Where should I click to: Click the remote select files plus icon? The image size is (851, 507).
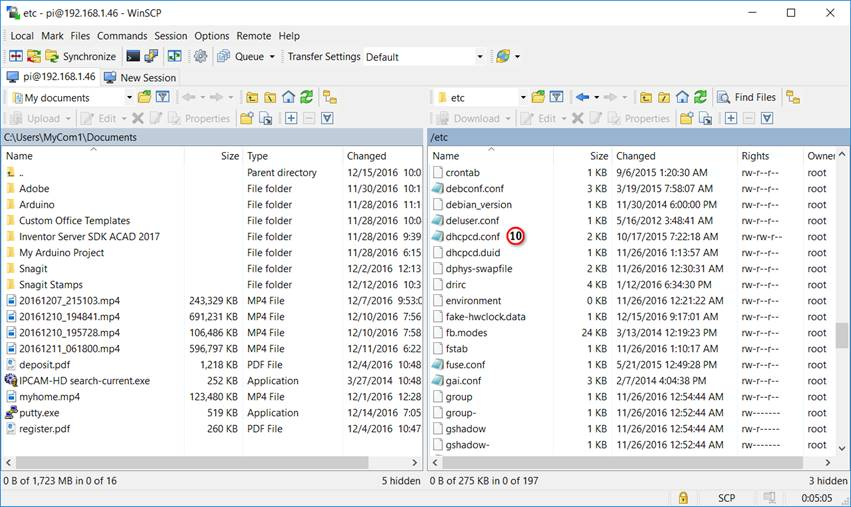click(x=731, y=118)
